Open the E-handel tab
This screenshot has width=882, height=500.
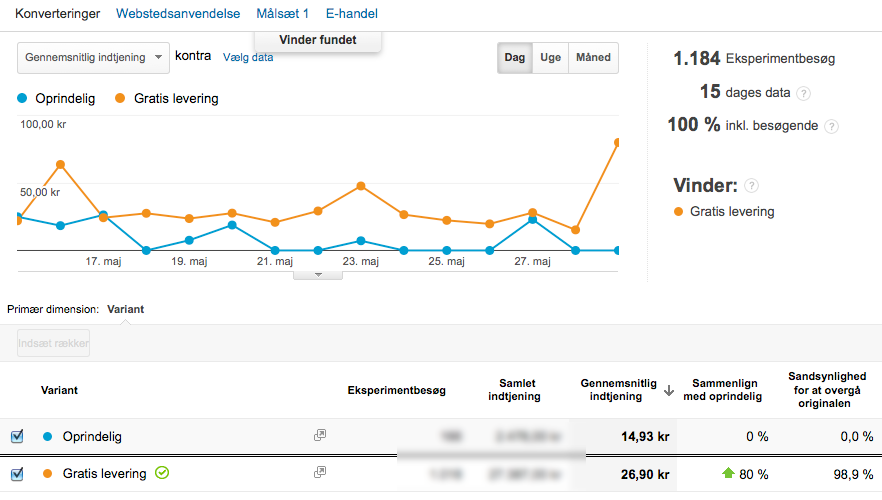352,13
